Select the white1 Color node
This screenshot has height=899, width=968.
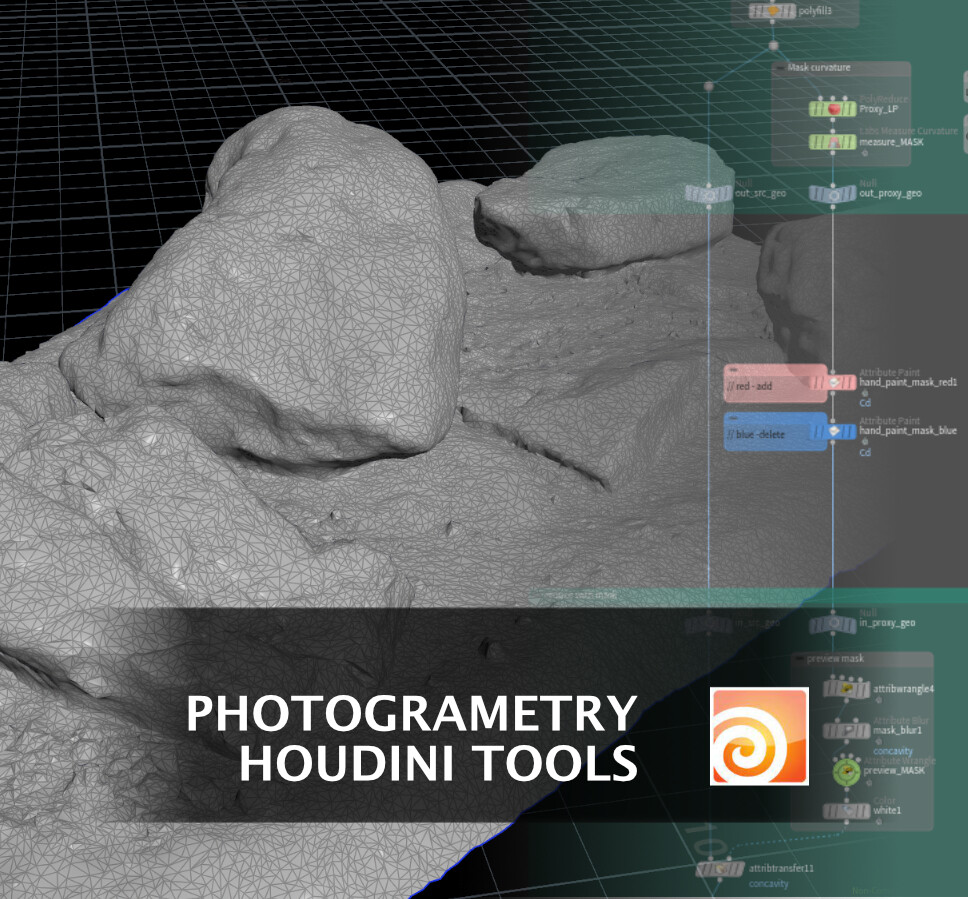click(846, 810)
